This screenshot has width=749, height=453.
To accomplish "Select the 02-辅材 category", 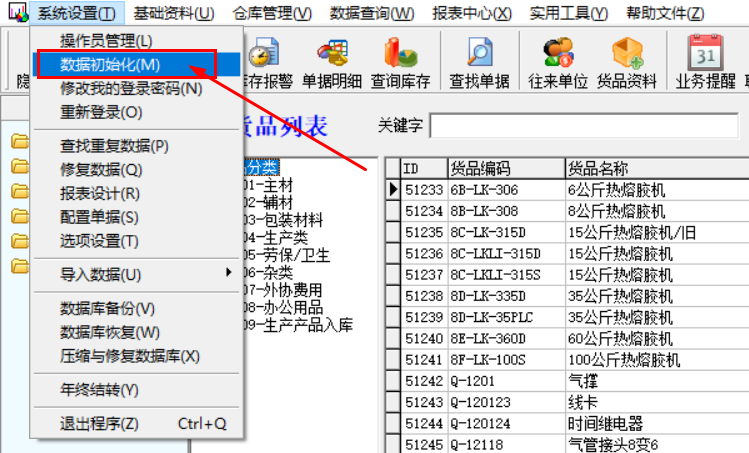I will tap(268, 203).
